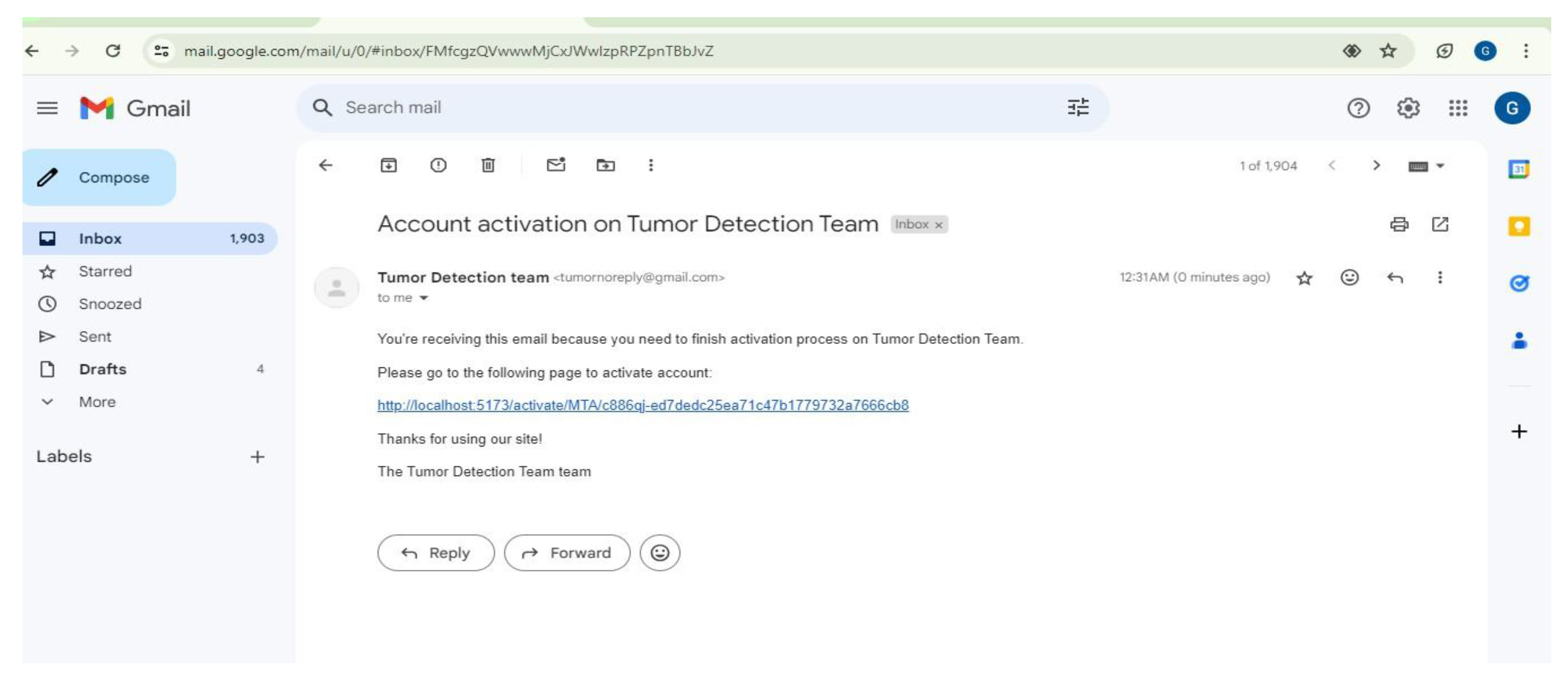Image resolution: width=1568 pixels, height=681 pixels.
Task: Open the input tools dropdown arrow
Action: [1440, 166]
